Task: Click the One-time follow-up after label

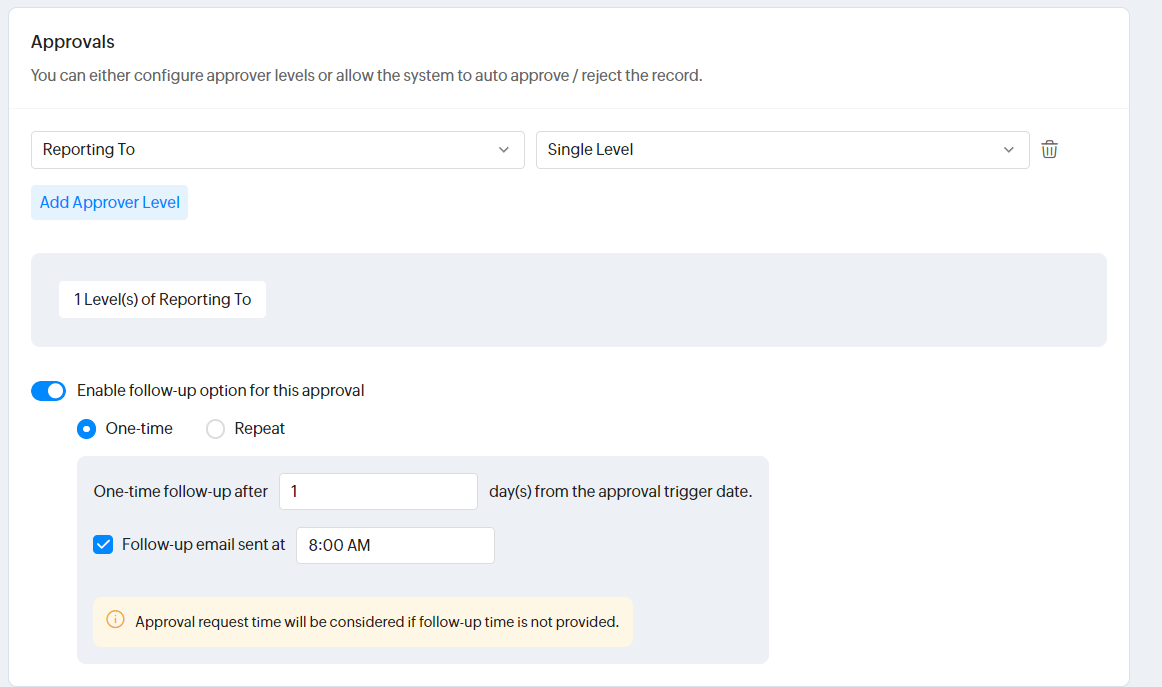Action: pyautogui.click(x=181, y=492)
